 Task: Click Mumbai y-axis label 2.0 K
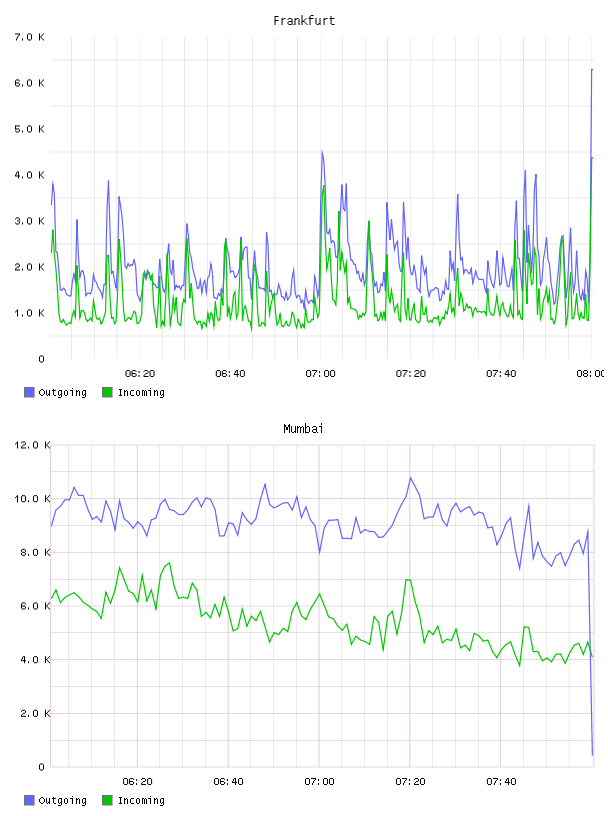[x=35, y=713]
